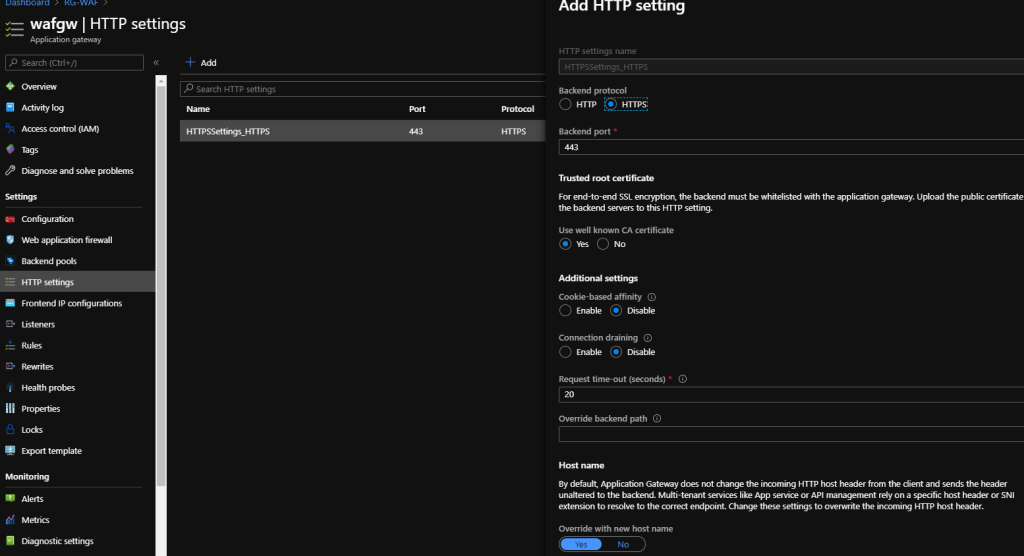Open the Rewrites menu item
The image size is (1024, 556).
[x=37, y=366]
